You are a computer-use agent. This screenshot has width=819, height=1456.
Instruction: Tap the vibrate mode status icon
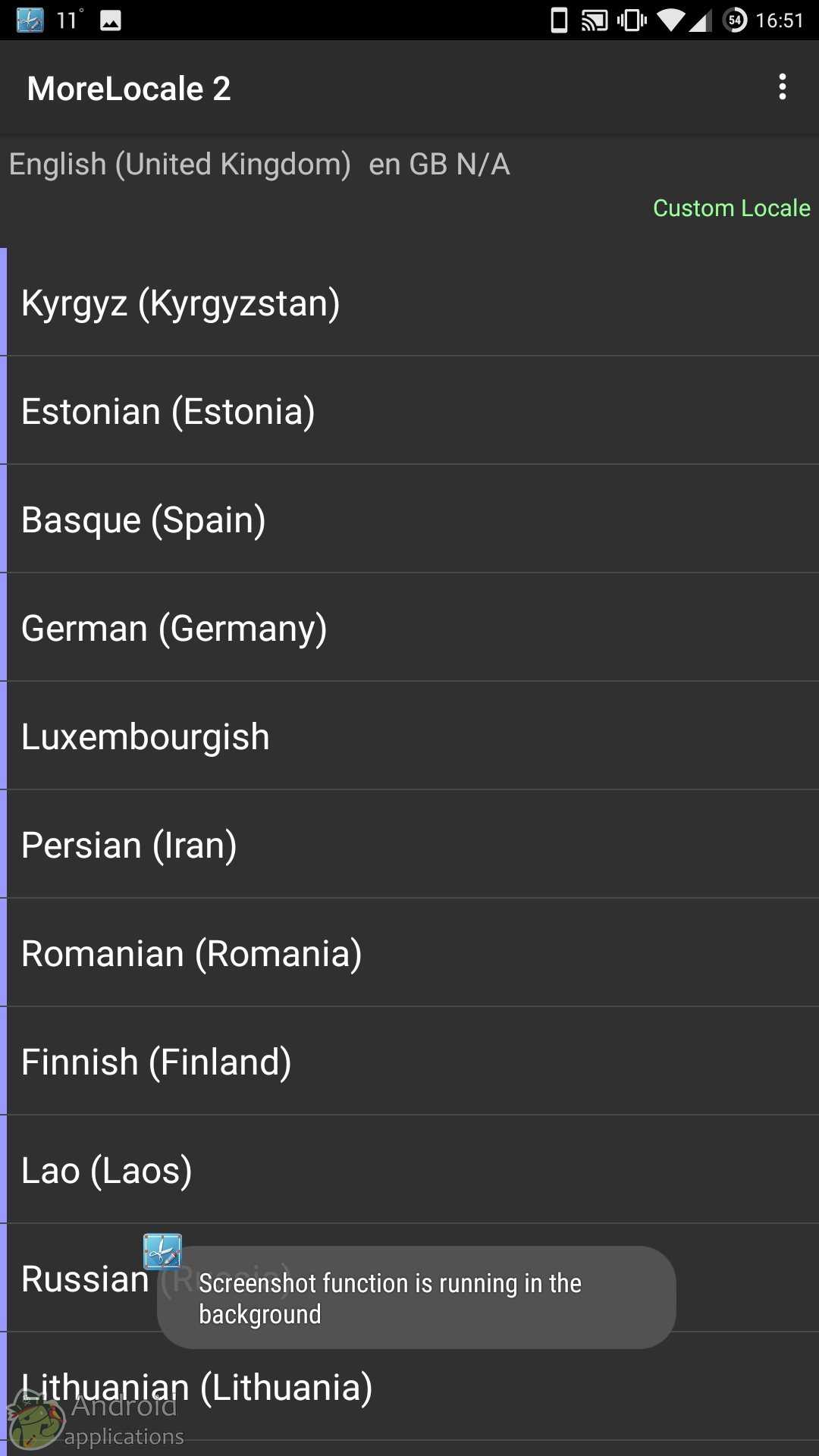[632, 20]
